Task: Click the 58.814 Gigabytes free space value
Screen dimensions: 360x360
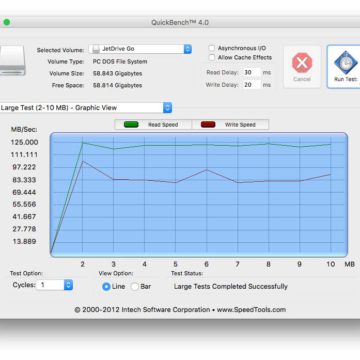Action: 117,85
